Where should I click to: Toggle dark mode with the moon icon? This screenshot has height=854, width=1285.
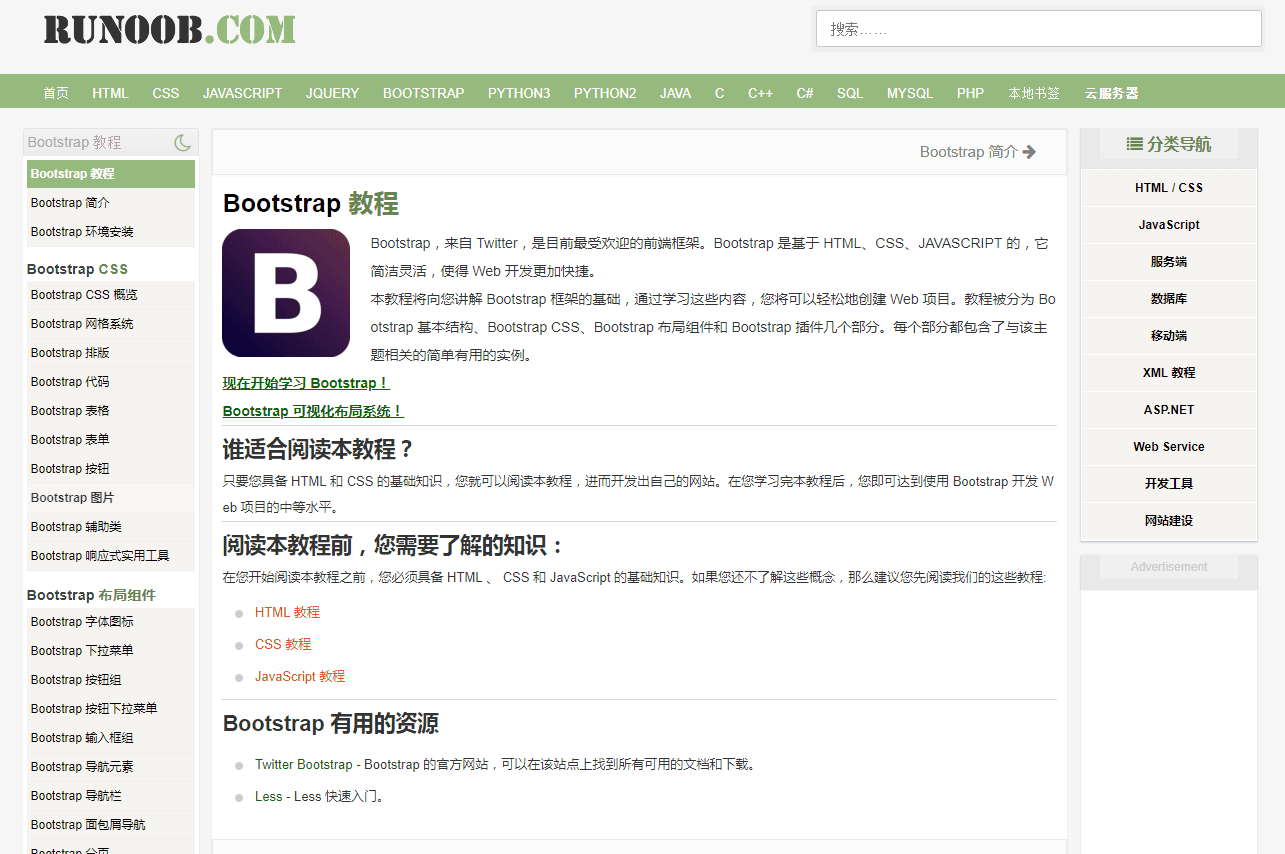point(182,143)
